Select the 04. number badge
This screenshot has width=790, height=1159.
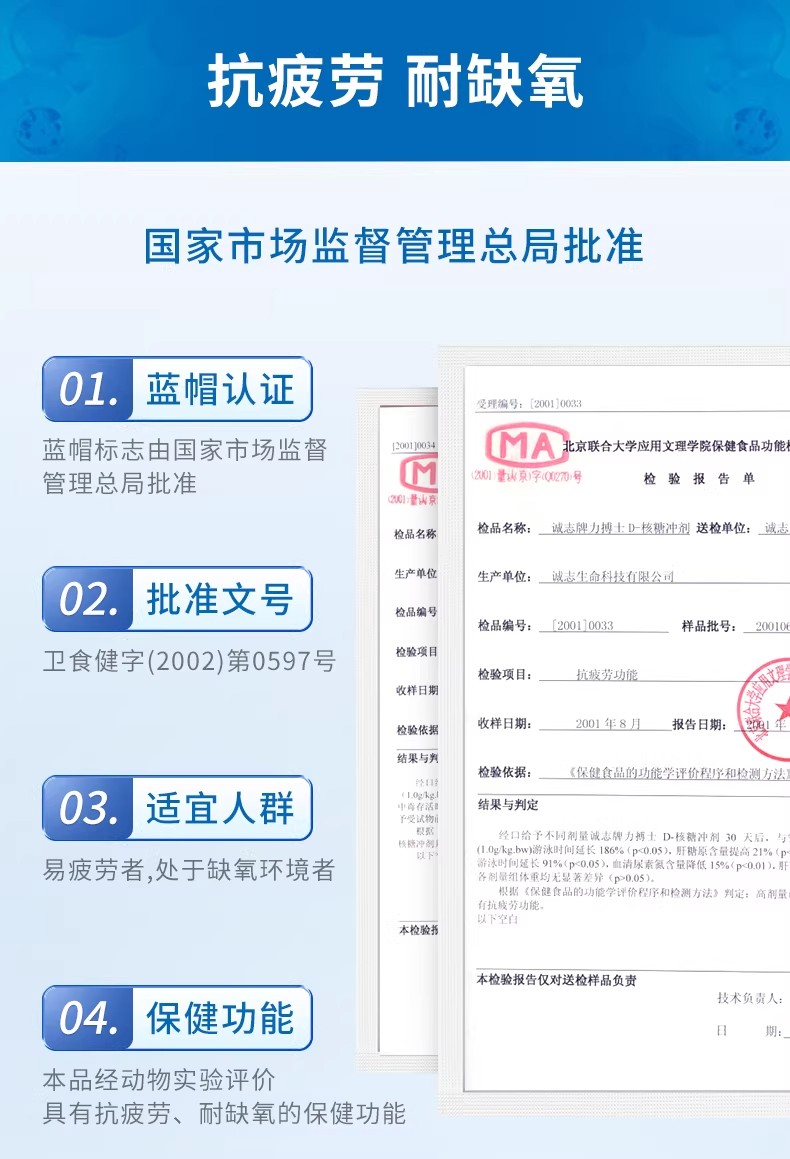click(x=88, y=1019)
